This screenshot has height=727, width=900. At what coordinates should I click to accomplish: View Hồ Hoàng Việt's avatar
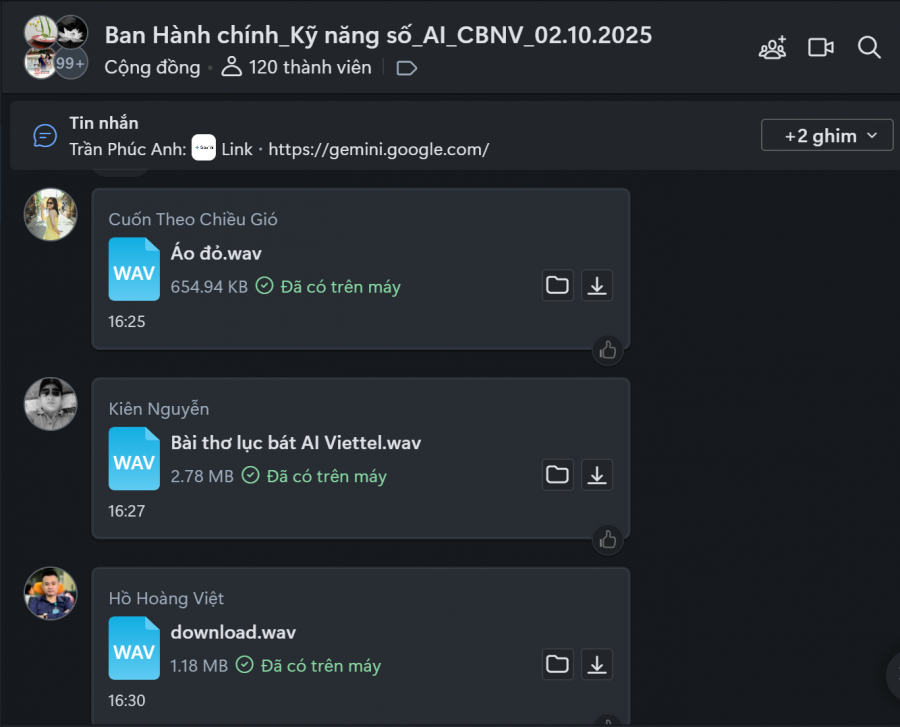[x=50, y=593]
